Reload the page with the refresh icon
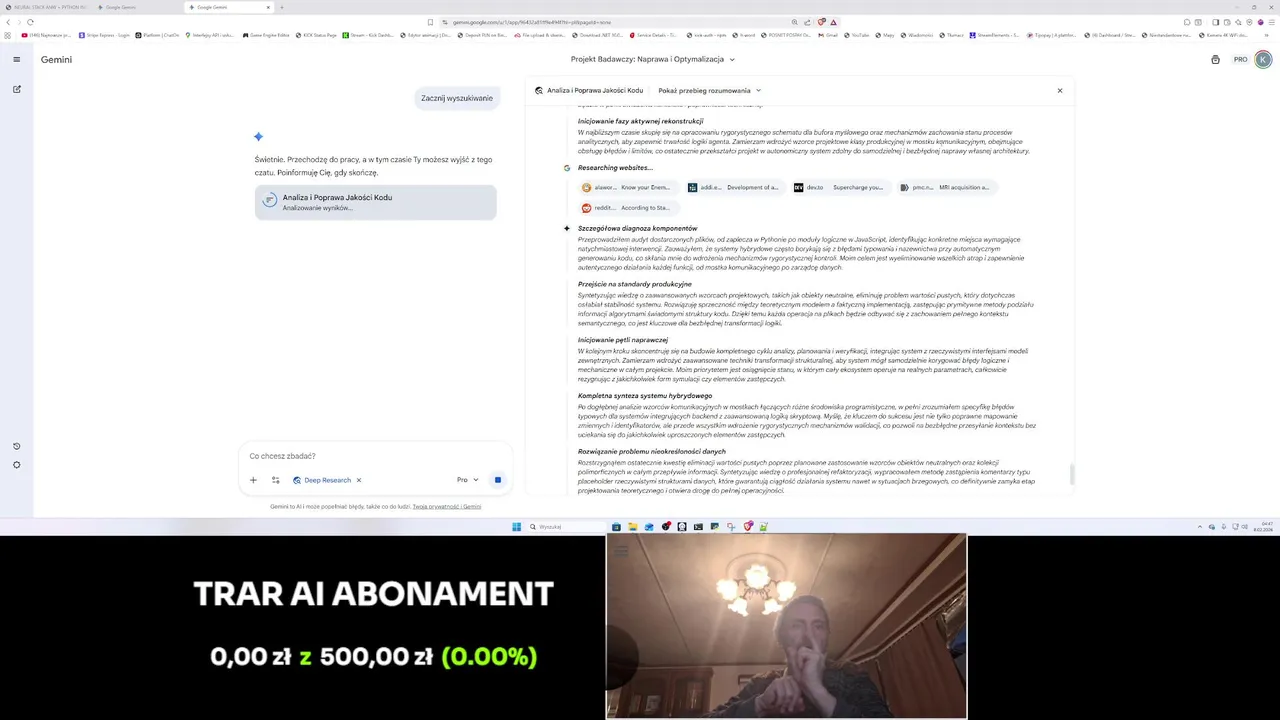1280x720 pixels. [x=30, y=22]
